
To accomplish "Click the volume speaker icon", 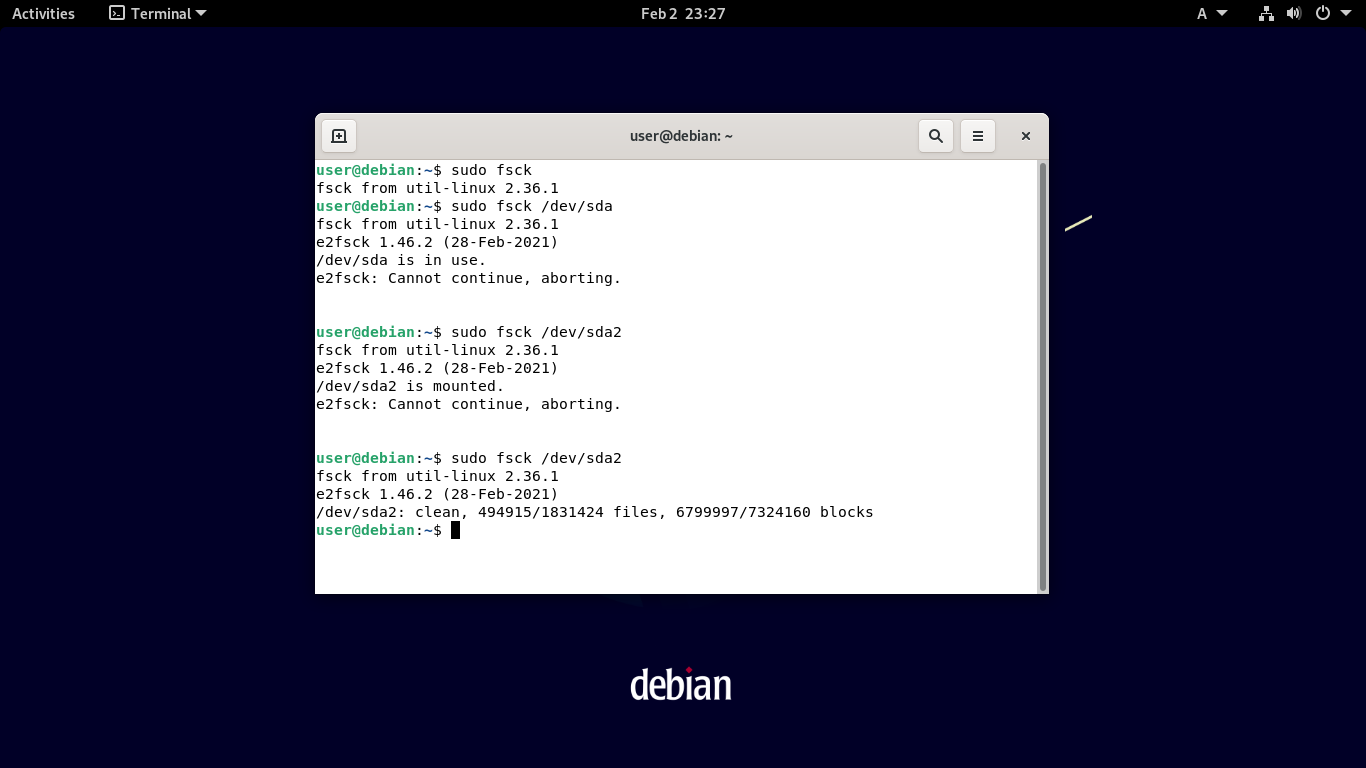I will point(1294,13).
